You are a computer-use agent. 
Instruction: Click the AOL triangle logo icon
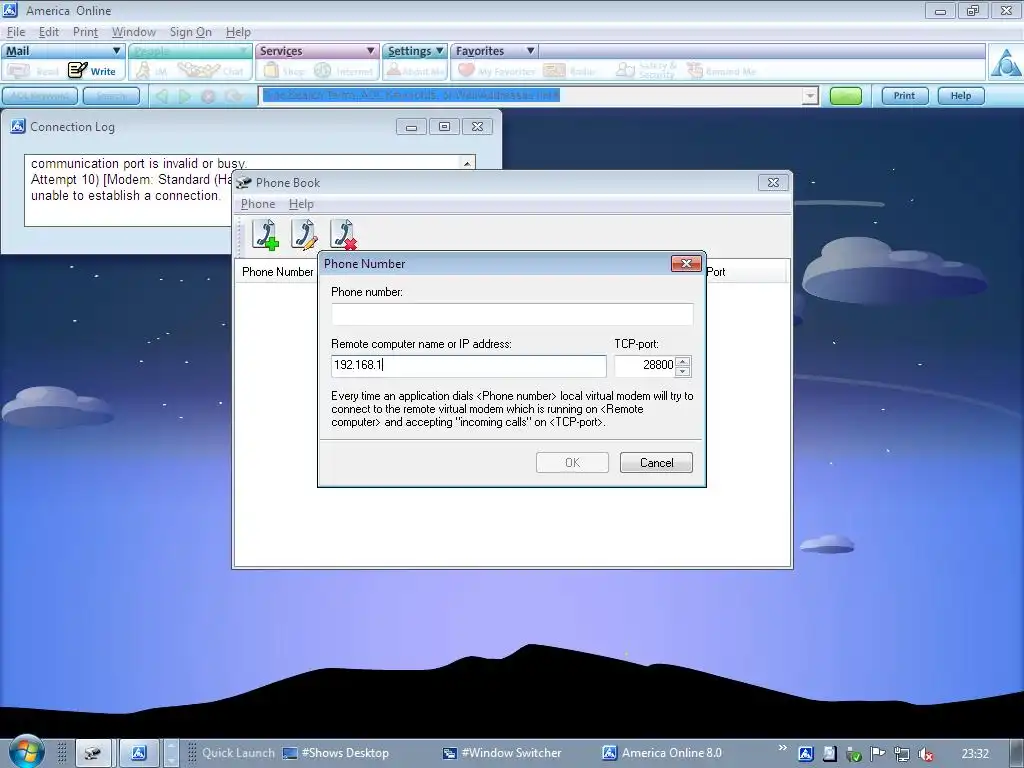coord(1005,63)
